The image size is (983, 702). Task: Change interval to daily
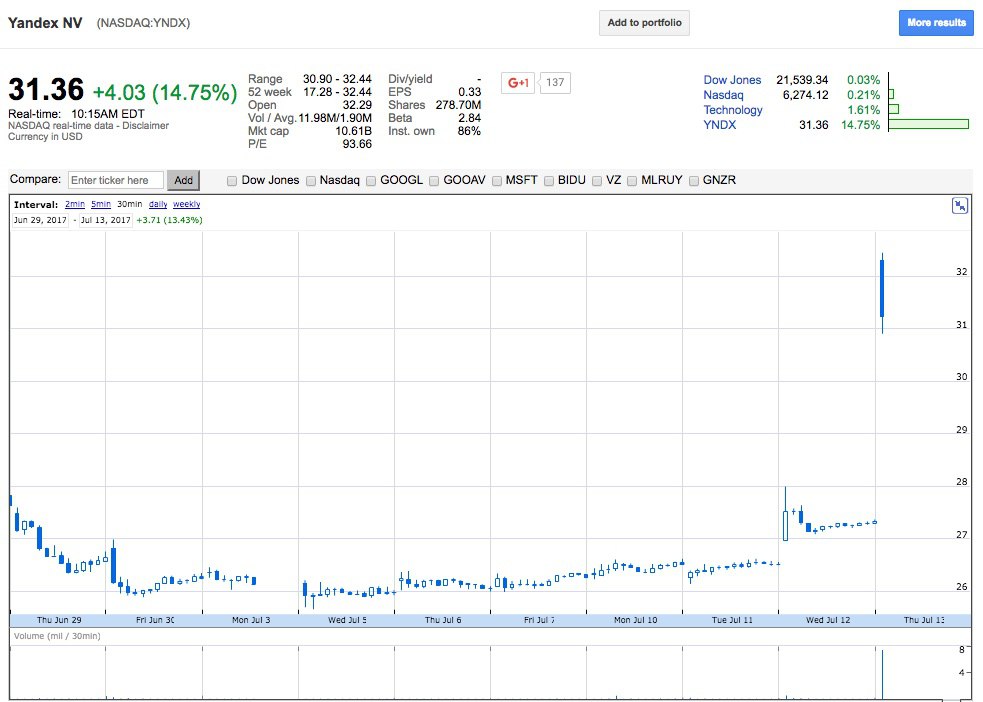click(x=158, y=204)
